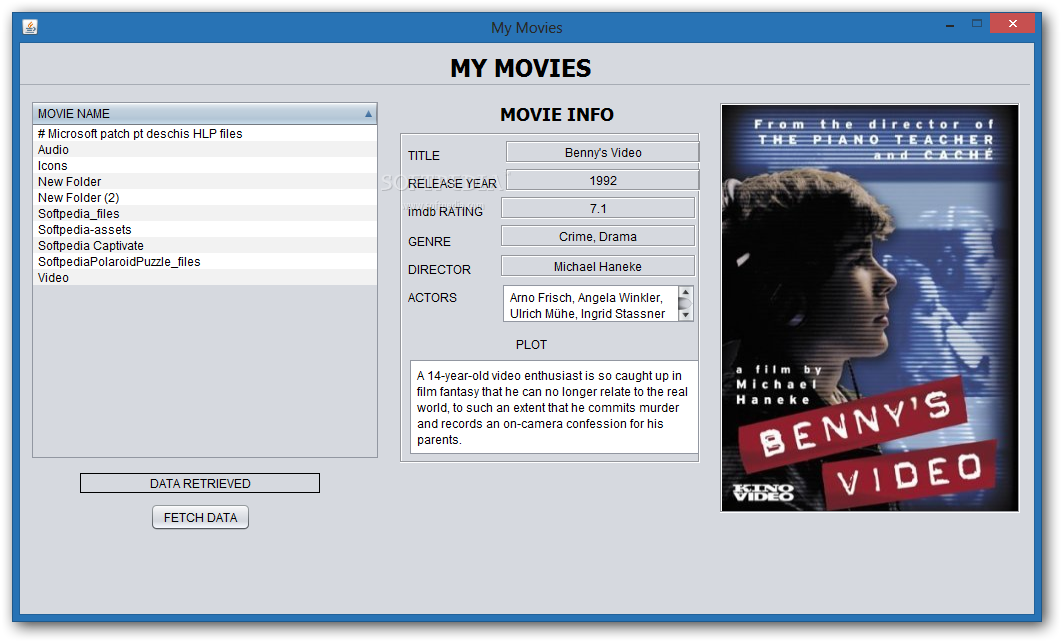Maximize the My Movies window
Screen dimensions: 1062x642
point(977,24)
